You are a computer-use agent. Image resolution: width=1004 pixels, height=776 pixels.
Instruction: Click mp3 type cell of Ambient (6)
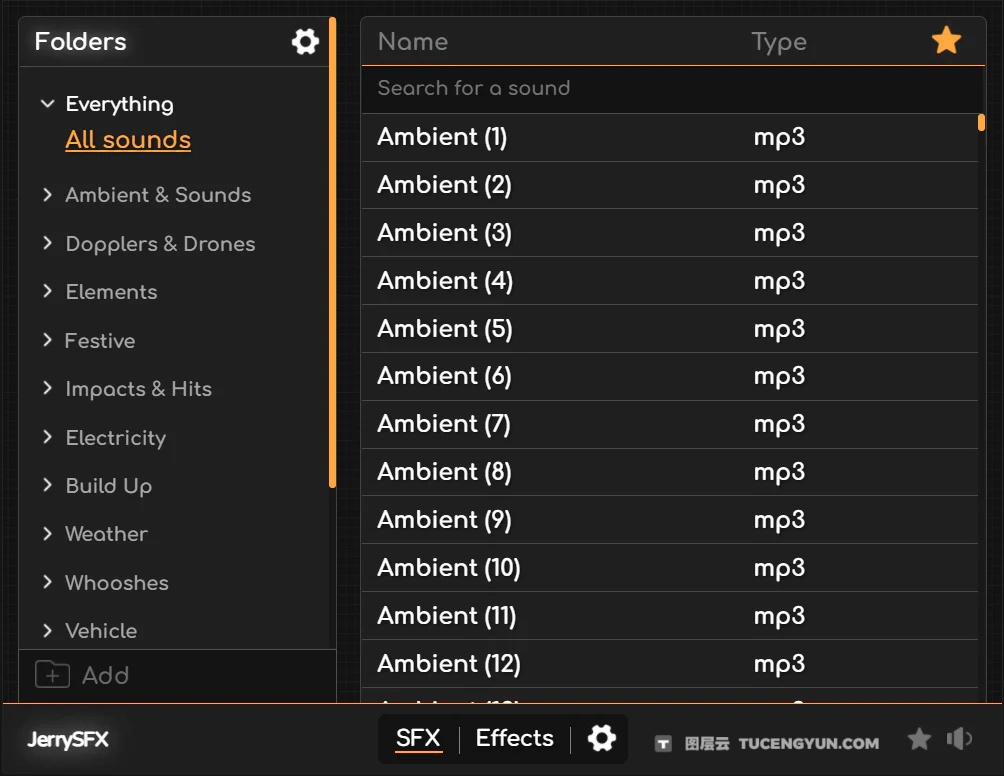point(779,377)
